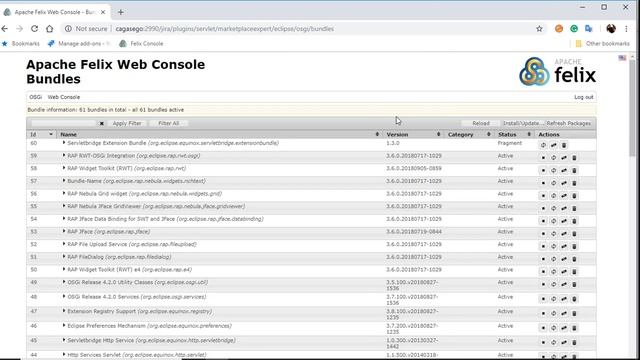Click the page vertical scrollbar thumb
Screen dimensions: 640x360
[632, 108]
